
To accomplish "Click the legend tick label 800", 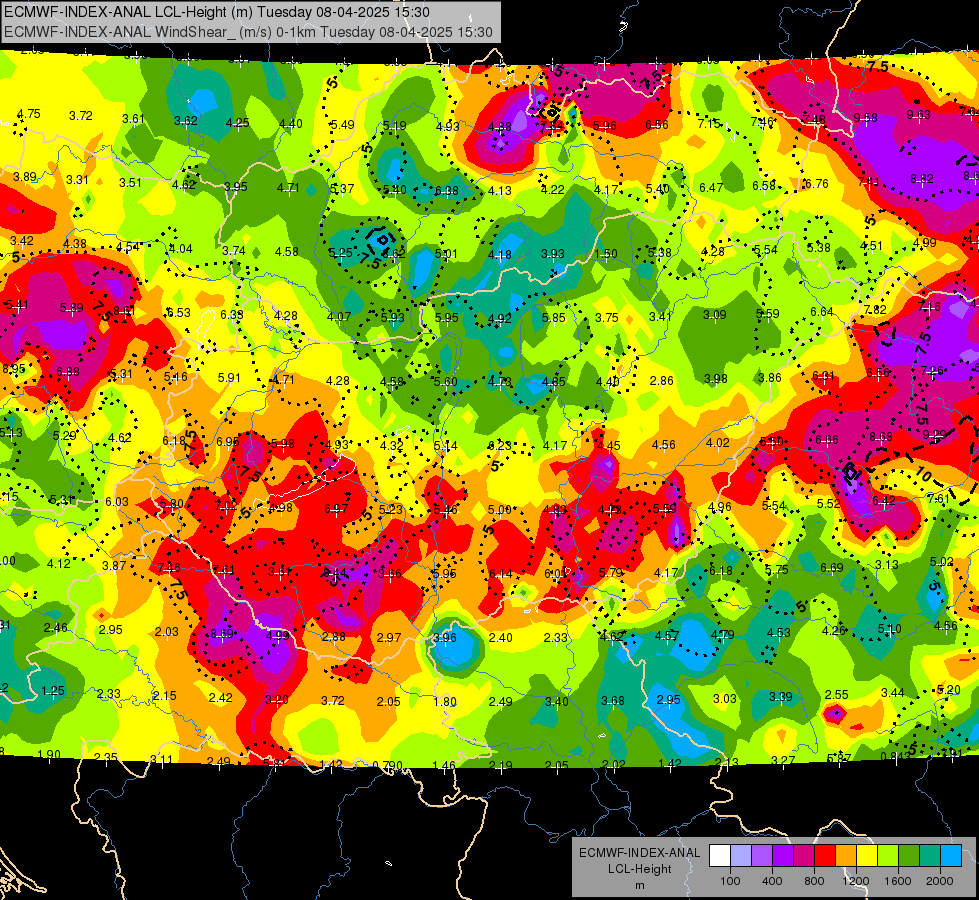I will 814,881.
